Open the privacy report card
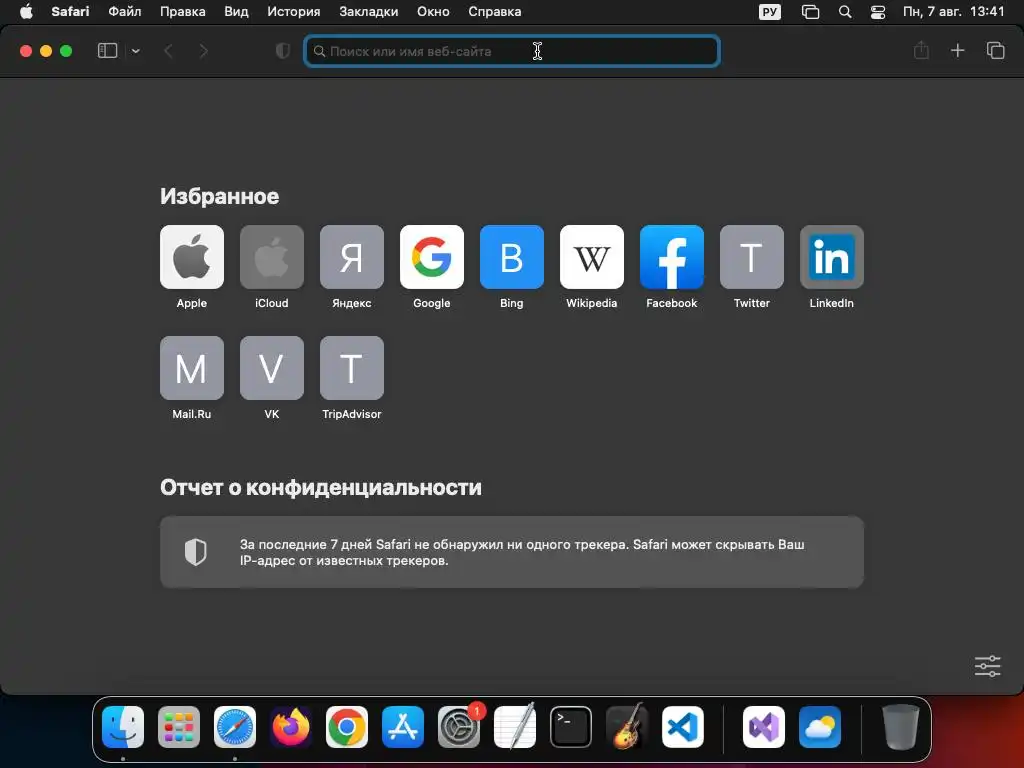This screenshot has width=1024, height=768. point(511,552)
